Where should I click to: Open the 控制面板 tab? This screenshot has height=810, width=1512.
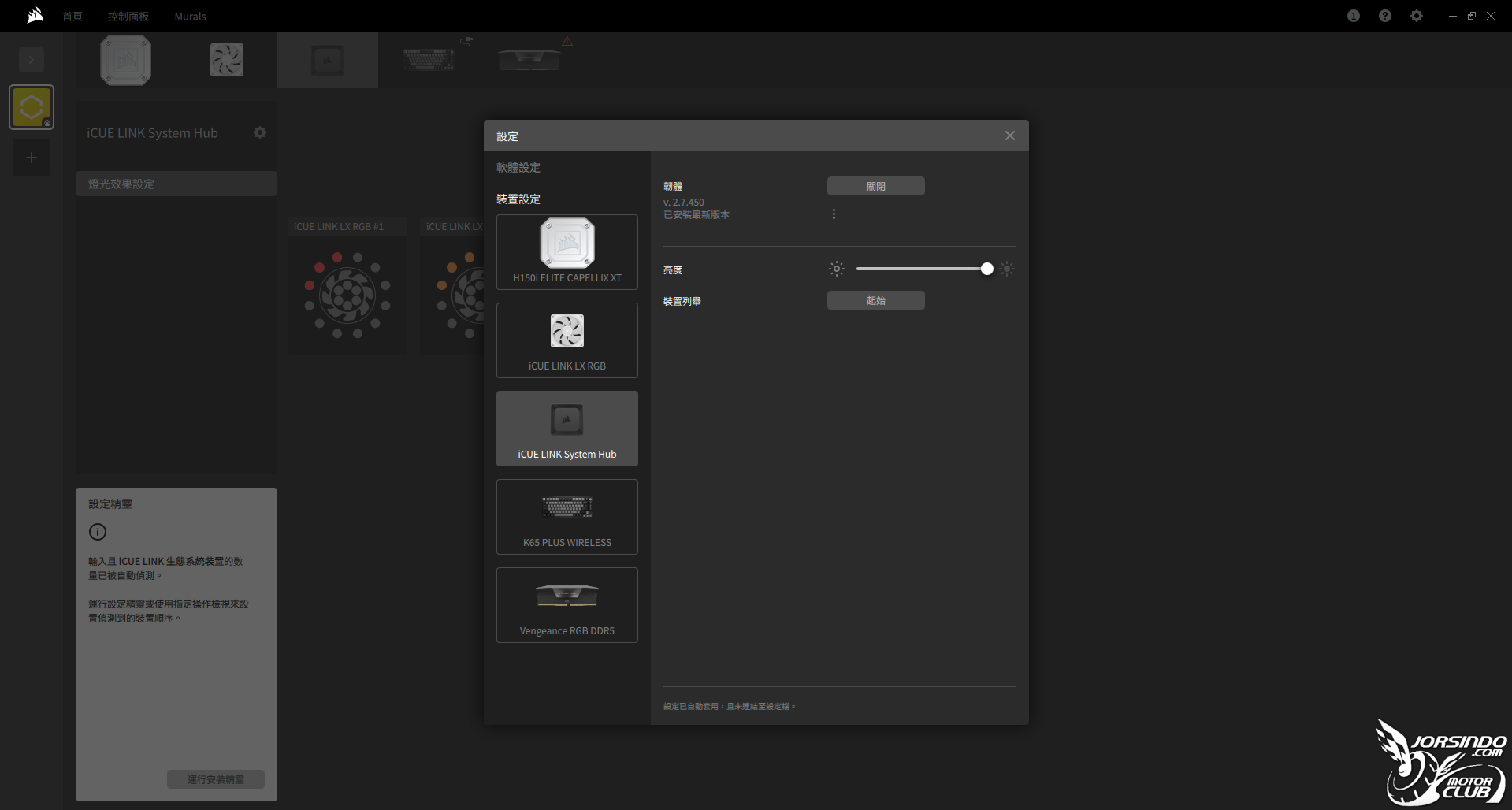[x=128, y=16]
